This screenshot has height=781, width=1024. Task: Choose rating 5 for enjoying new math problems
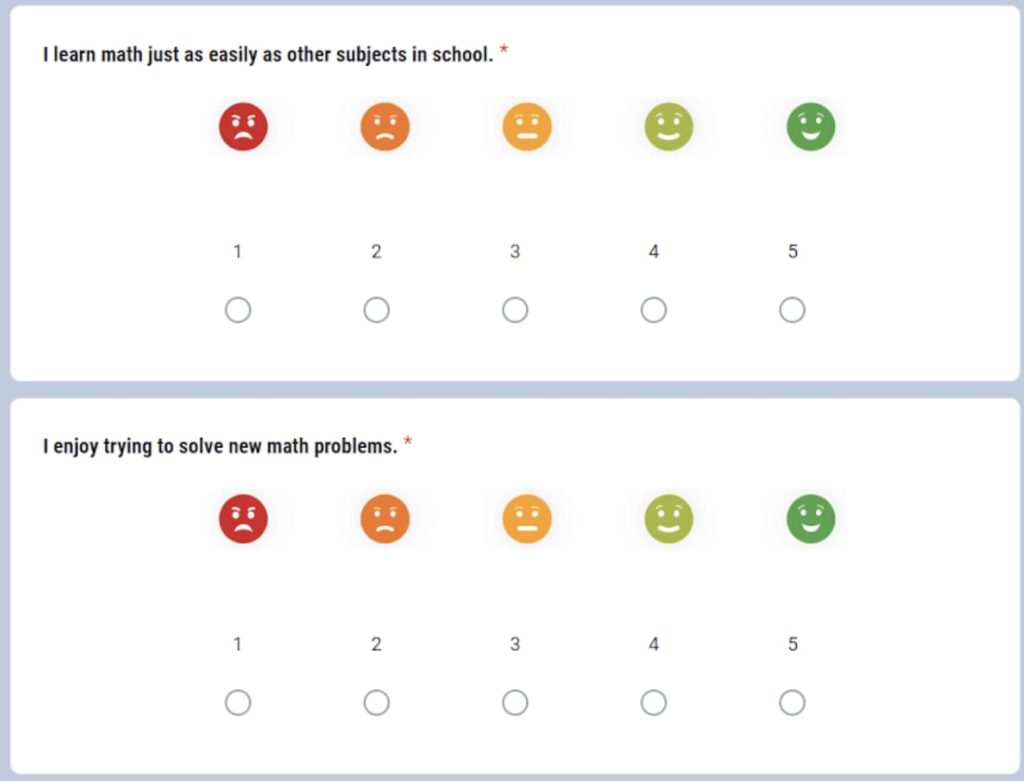pos(792,703)
